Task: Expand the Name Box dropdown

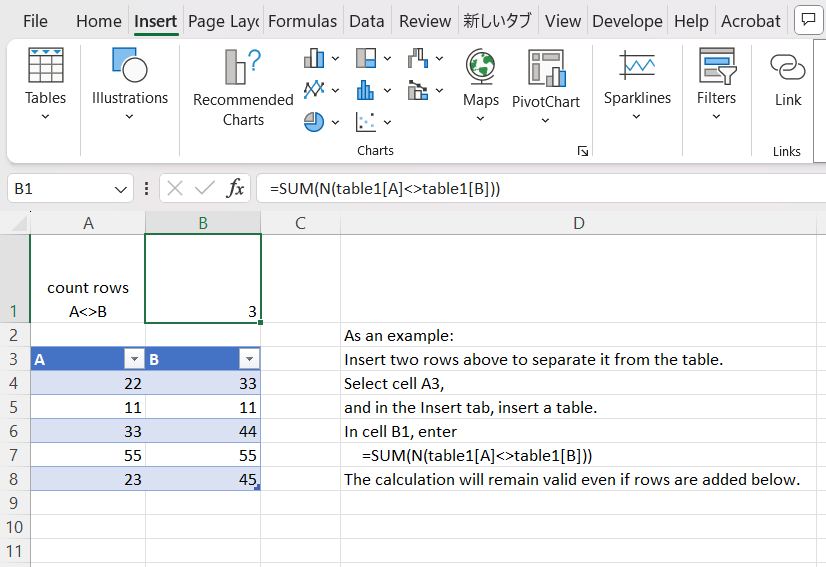Action: (x=121, y=189)
